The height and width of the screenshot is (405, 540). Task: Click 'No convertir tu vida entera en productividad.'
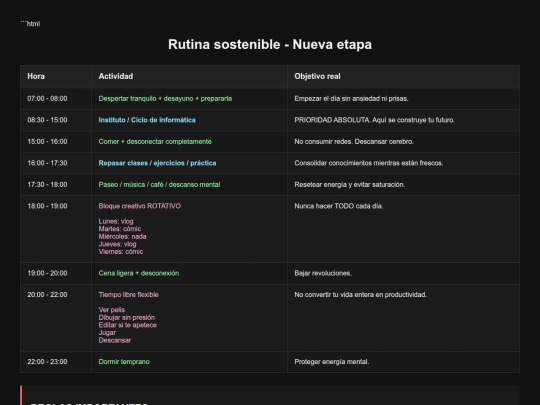pos(361,294)
